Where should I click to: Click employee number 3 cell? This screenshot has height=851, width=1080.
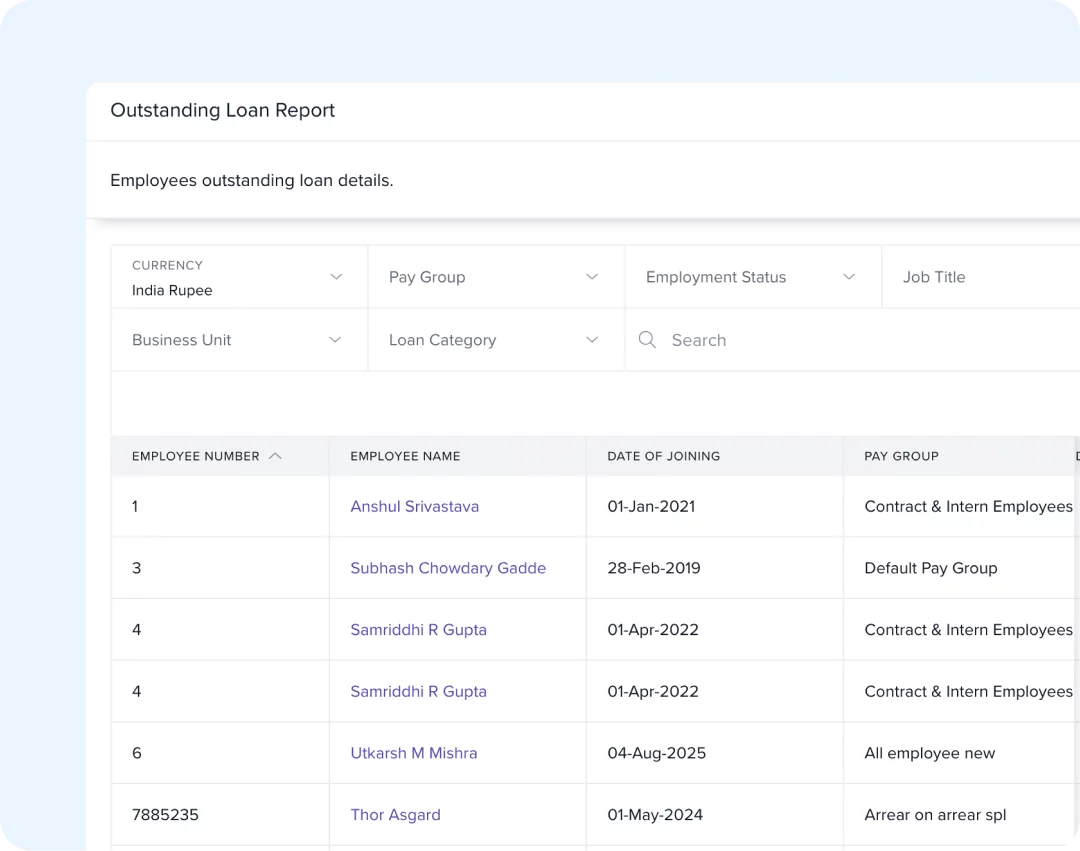pos(220,568)
